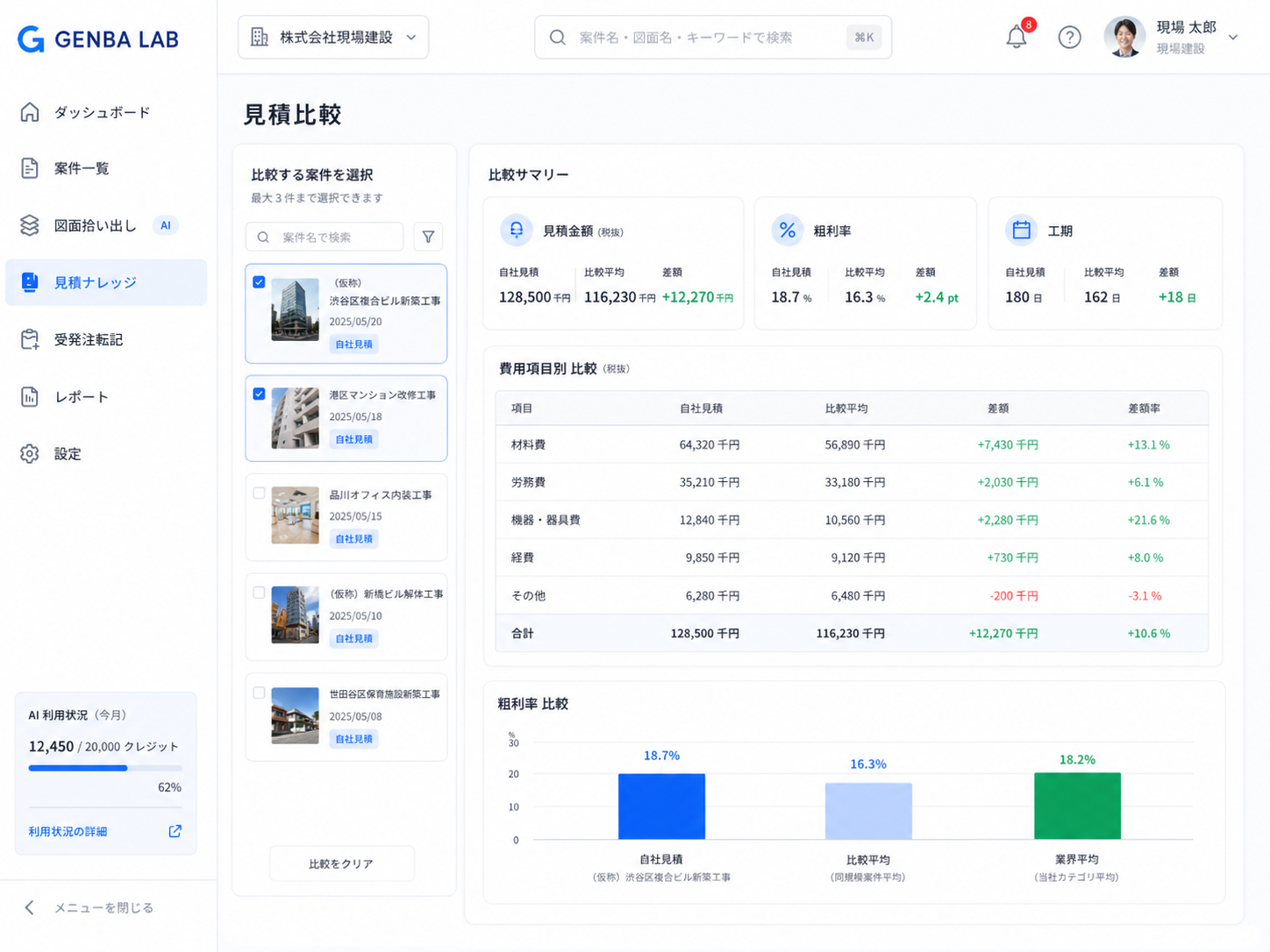Click the 工期 calendar icon
This screenshot has width=1270, height=952.
coord(1021,230)
